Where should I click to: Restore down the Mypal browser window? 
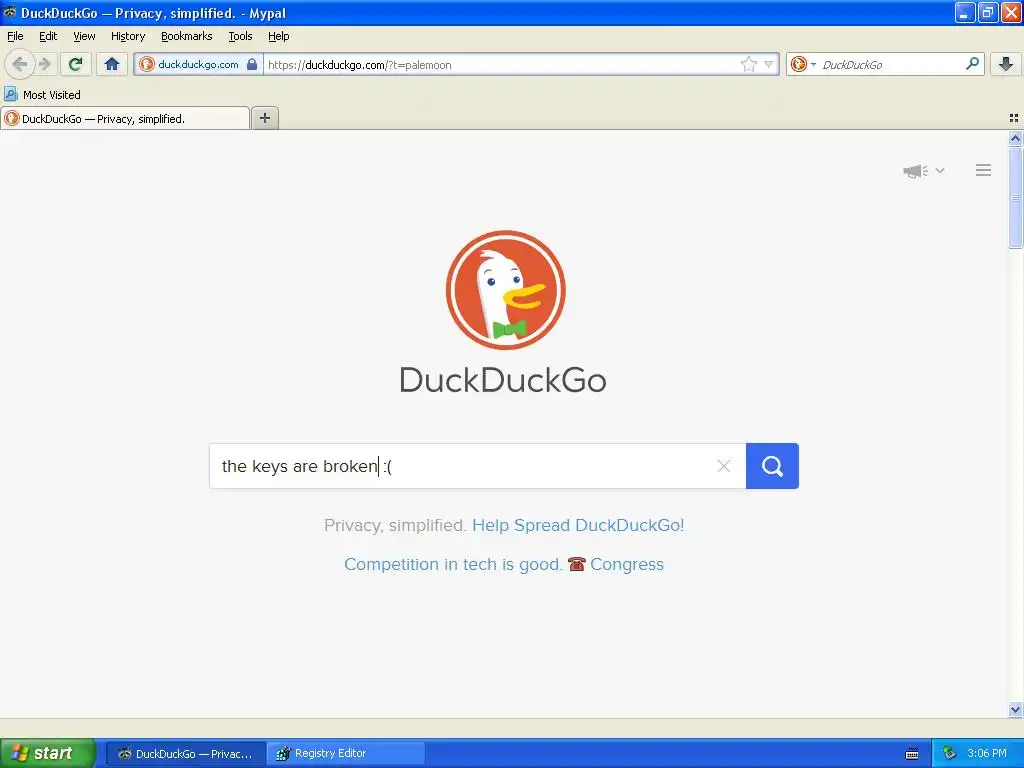pos(987,12)
